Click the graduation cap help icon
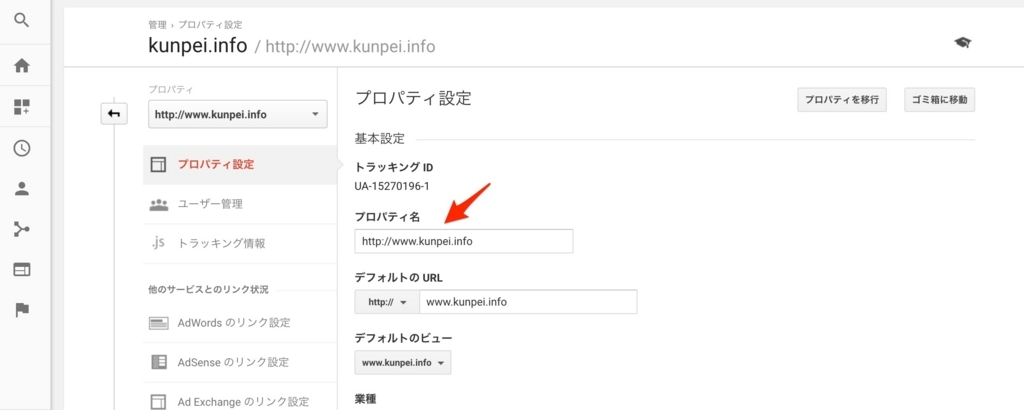 tap(963, 42)
